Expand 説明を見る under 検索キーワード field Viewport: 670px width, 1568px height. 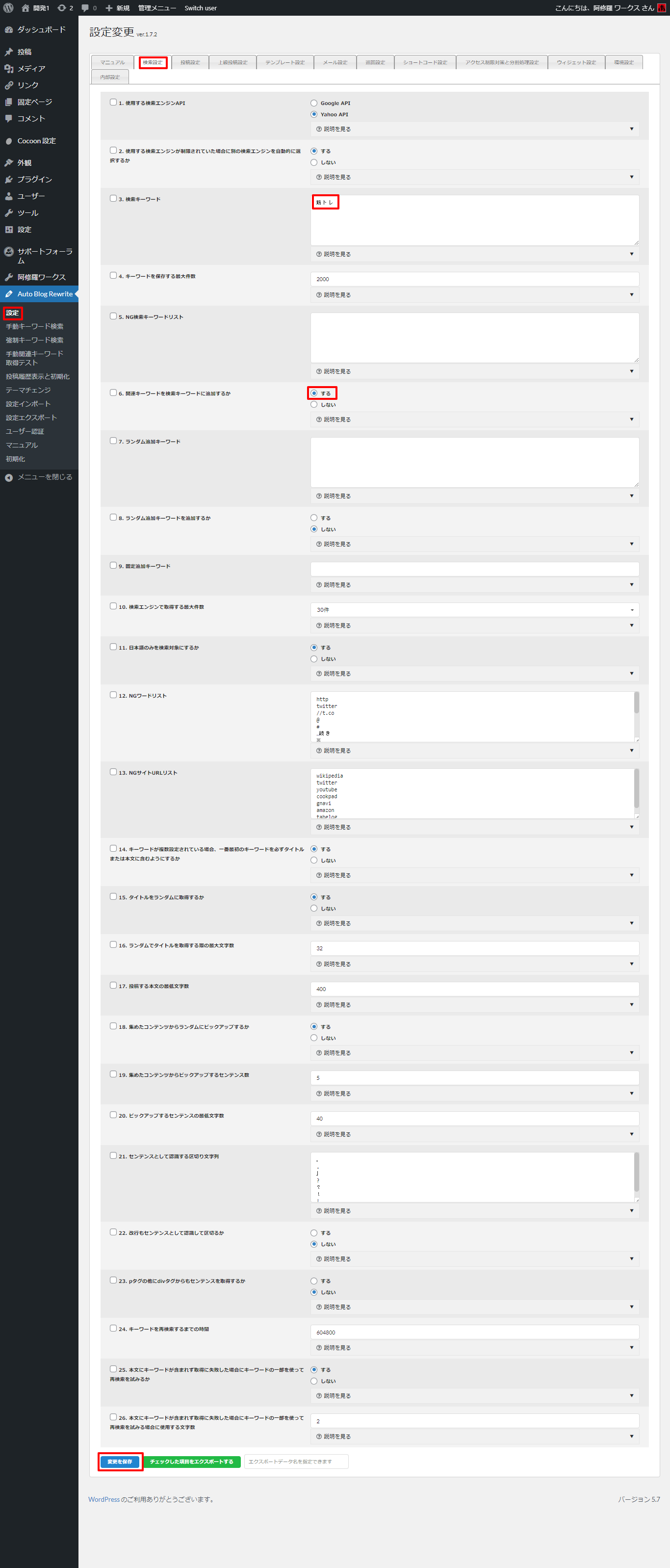pyautogui.click(x=475, y=254)
